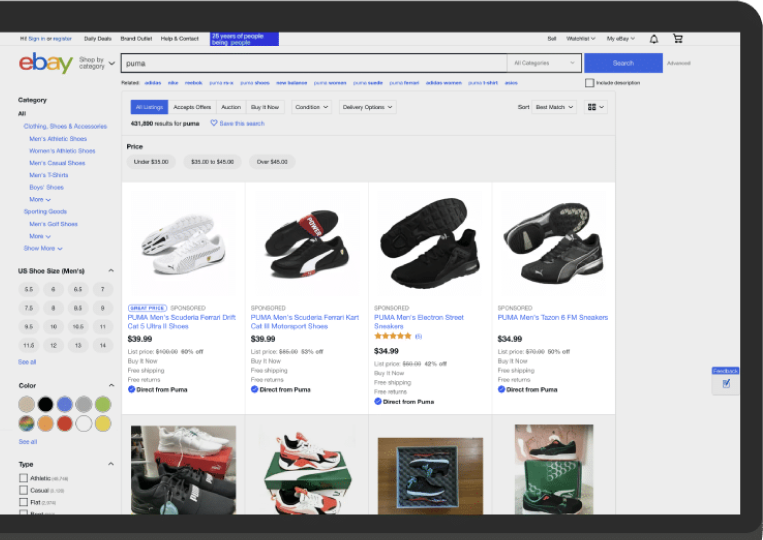This screenshot has width=763, height=540.
Task: Click the Direct from Puma badge under Tazon 6
Action: tap(527, 389)
